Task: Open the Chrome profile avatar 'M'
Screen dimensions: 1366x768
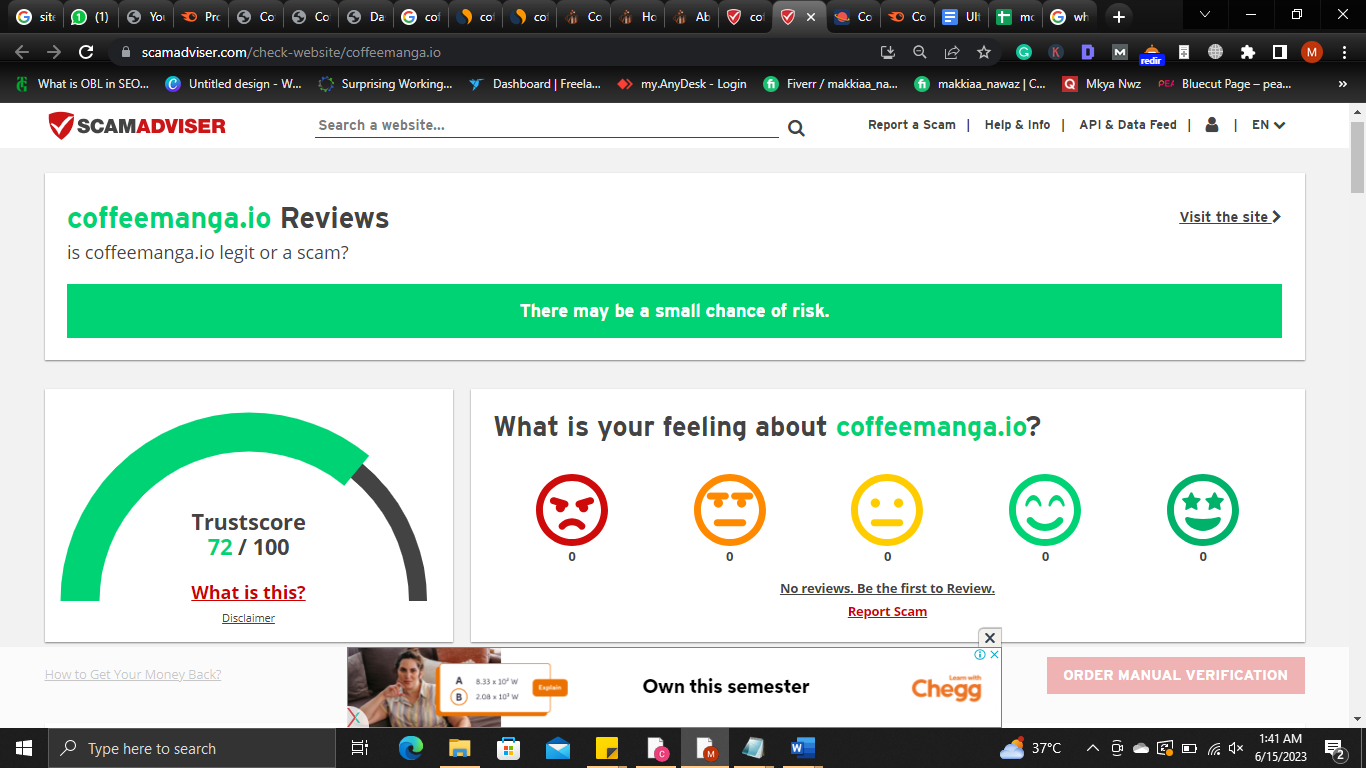Action: coord(1312,52)
